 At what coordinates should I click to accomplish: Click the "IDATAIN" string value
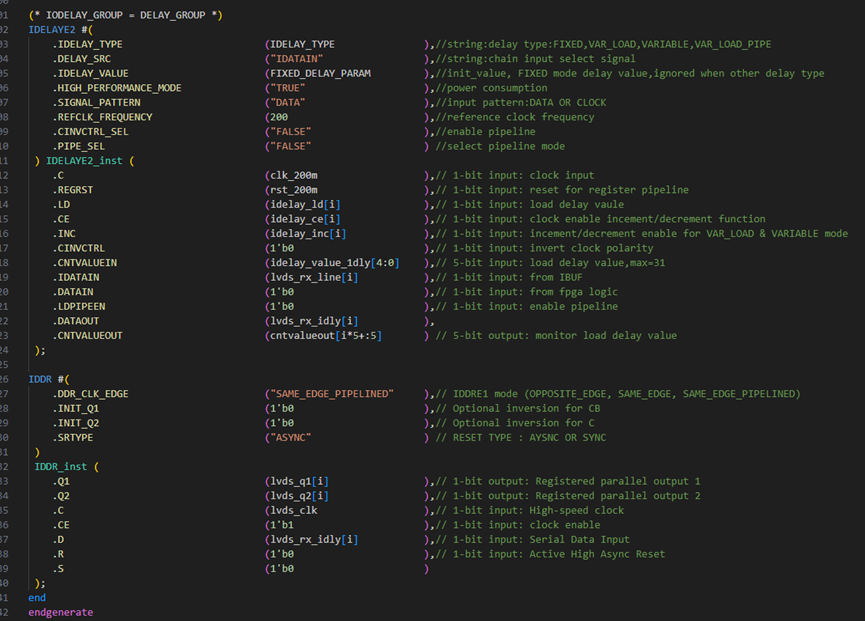[297, 59]
